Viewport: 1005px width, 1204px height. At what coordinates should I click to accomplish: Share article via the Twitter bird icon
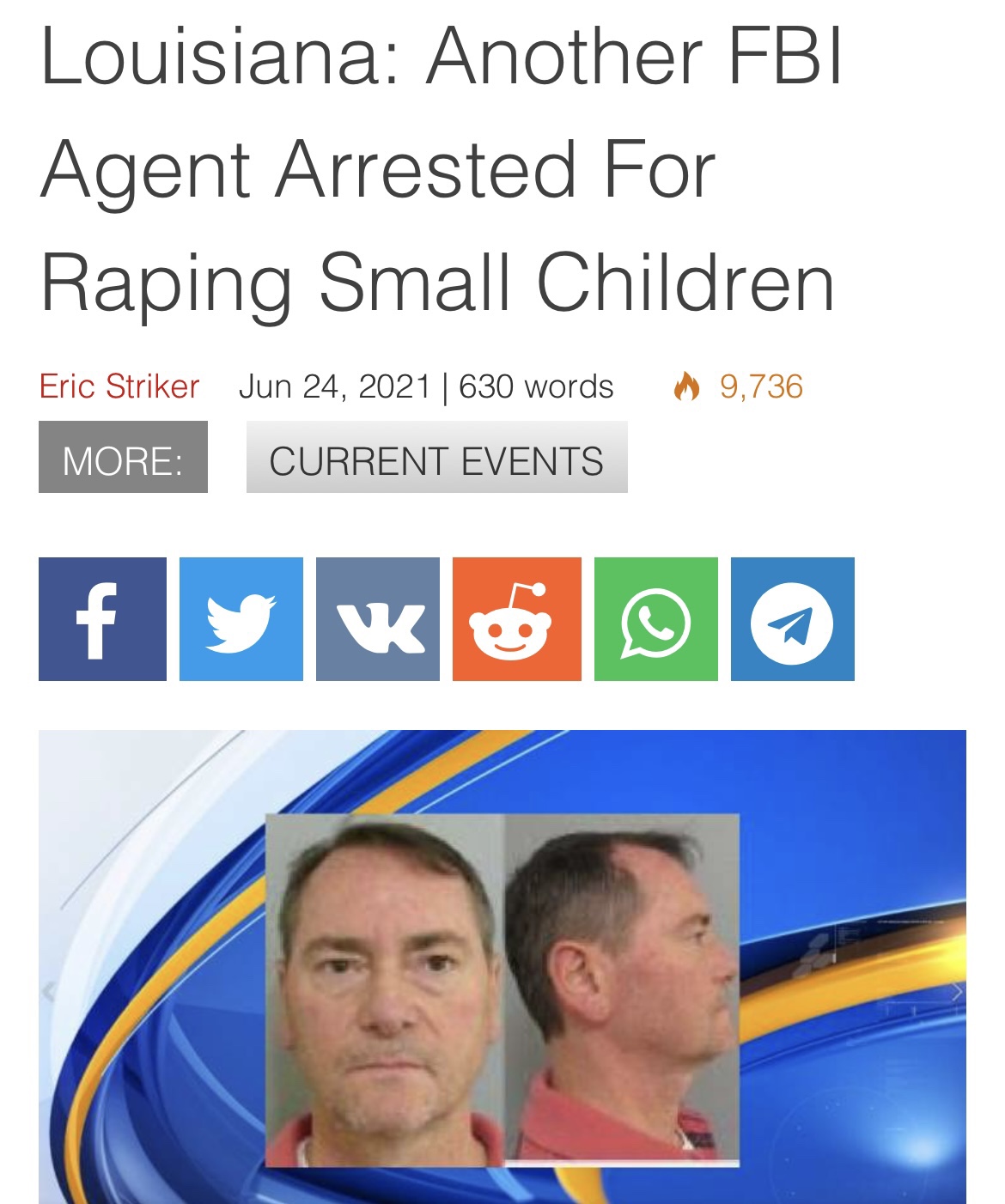click(x=241, y=619)
